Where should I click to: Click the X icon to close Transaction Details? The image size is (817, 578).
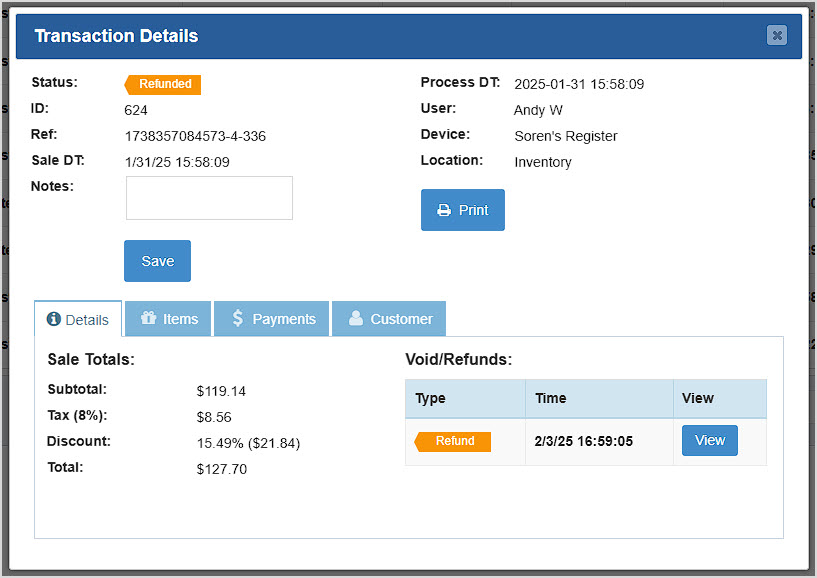pyautogui.click(x=777, y=35)
